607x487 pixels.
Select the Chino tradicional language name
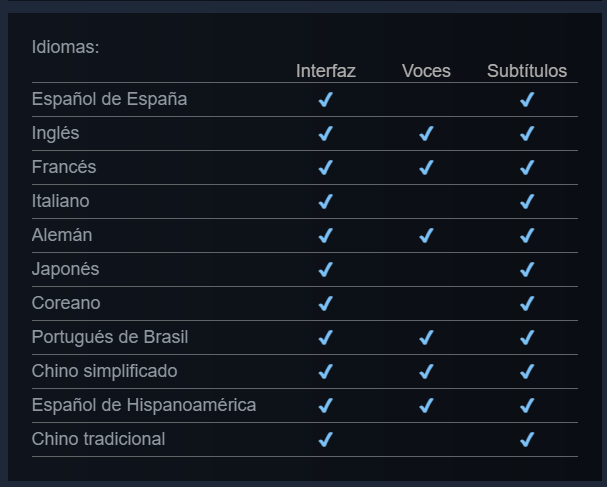coord(98,439)
